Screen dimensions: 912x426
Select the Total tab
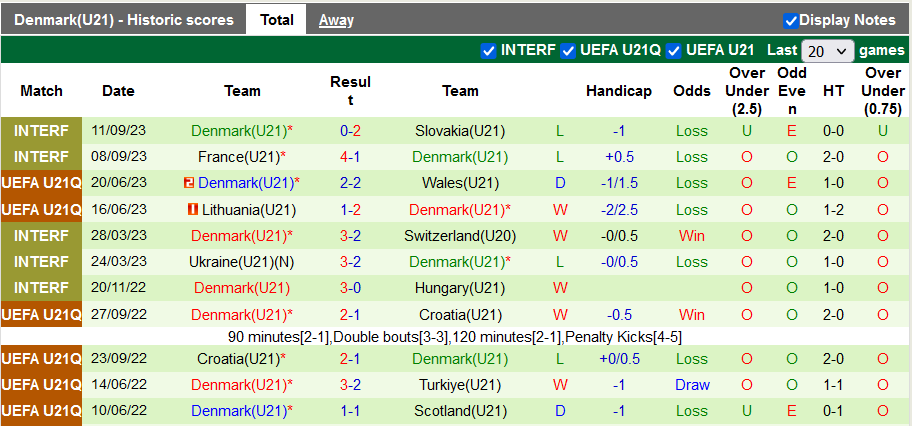[x=277, y=20]
